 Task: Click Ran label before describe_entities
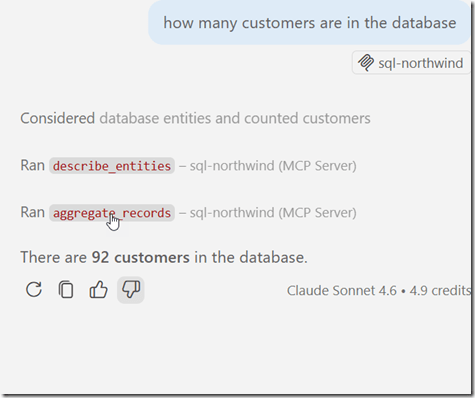(32, 166)
